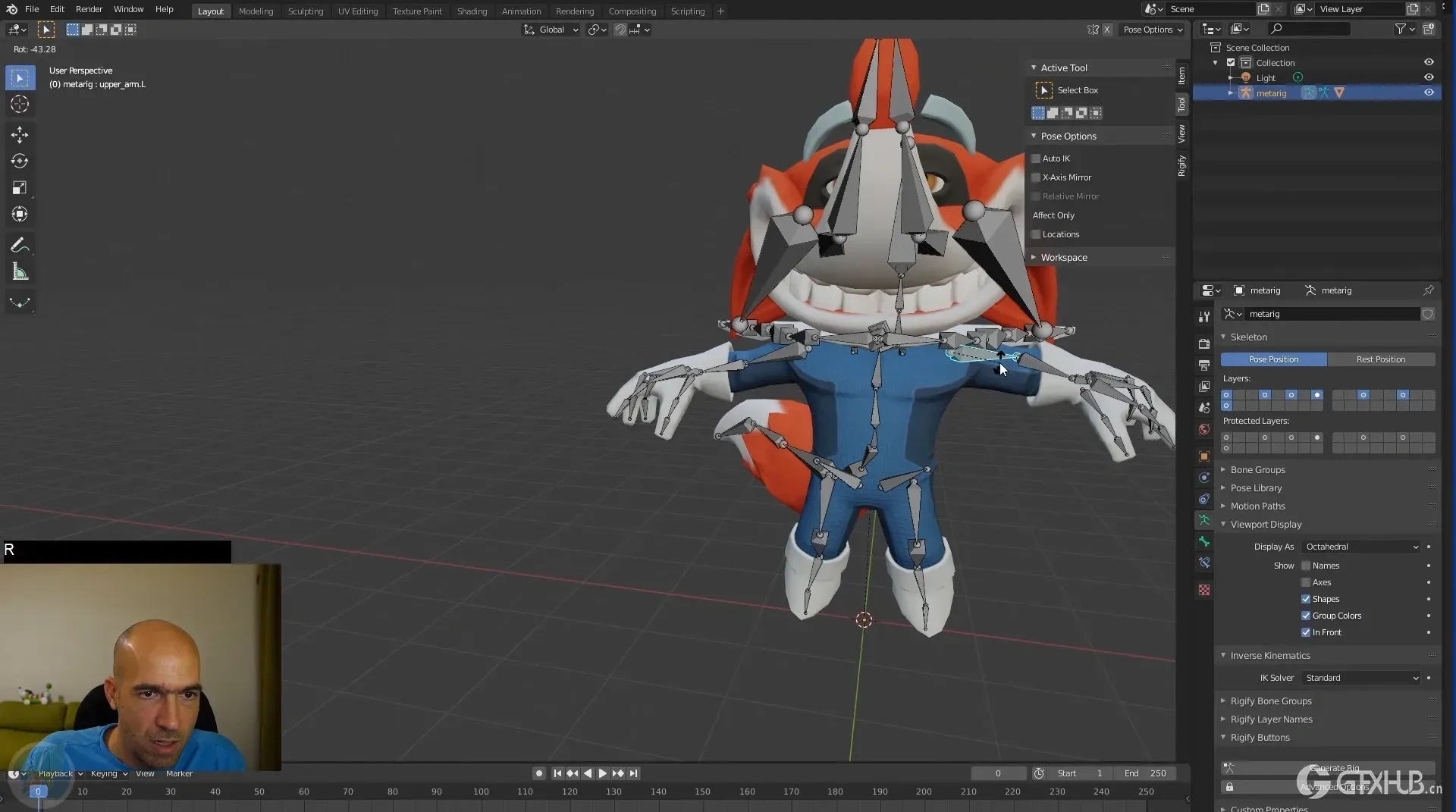This screenshot has width=1456, height=812.
Task: Collapse the Active Tool panel
Action: pos(1034,67)
